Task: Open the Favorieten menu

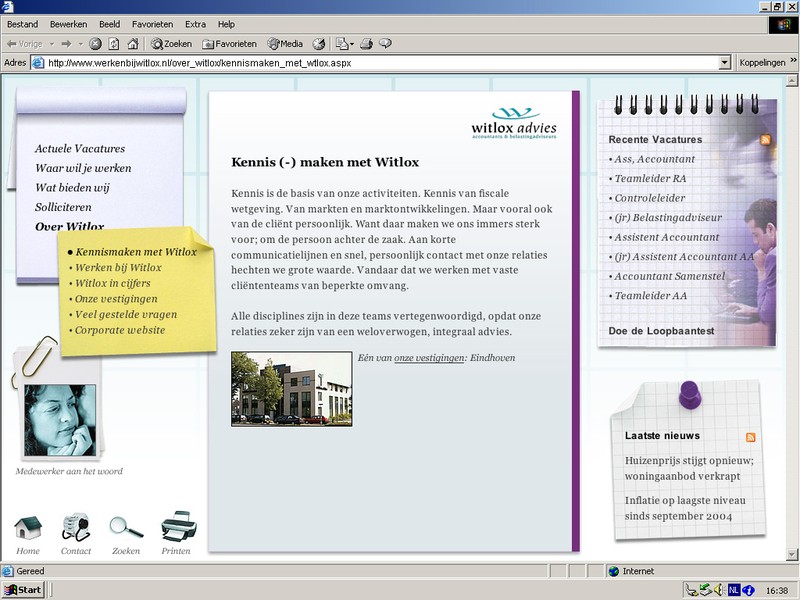Action: click(x=152, y=24)
